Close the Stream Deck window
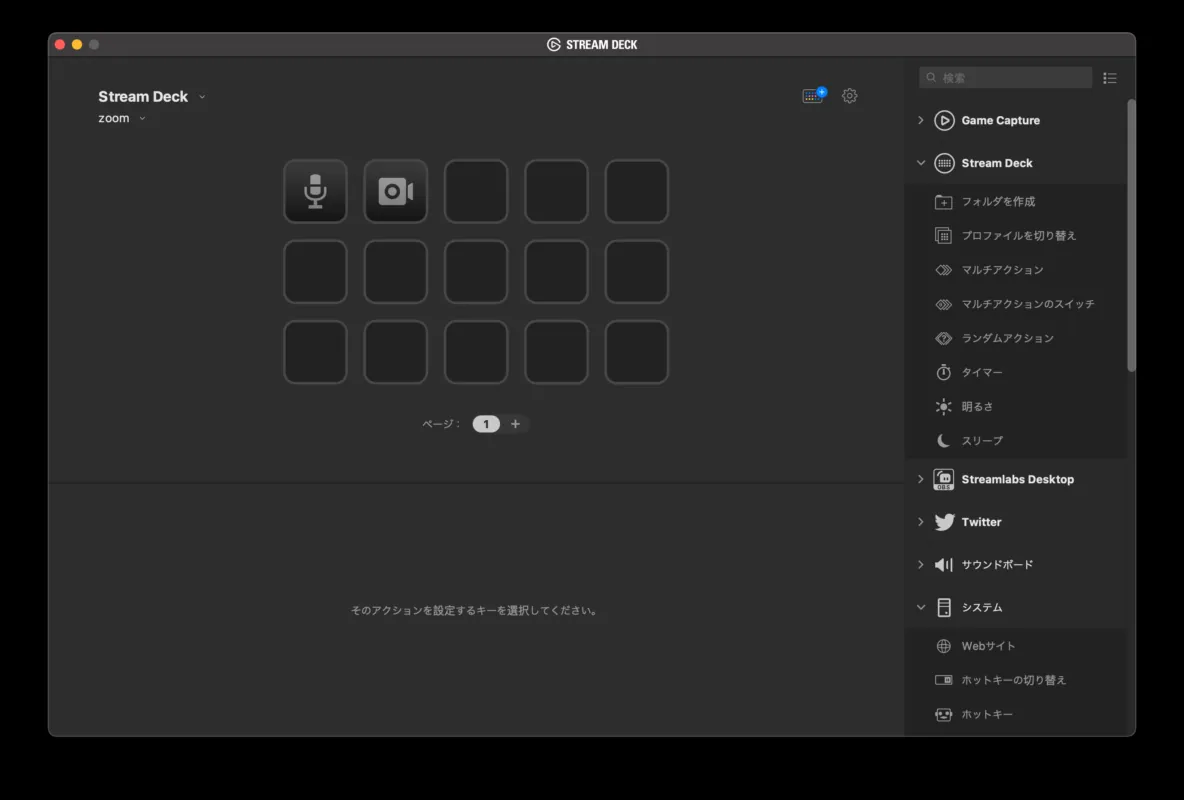1184x800 pixels. pos(60,45)
